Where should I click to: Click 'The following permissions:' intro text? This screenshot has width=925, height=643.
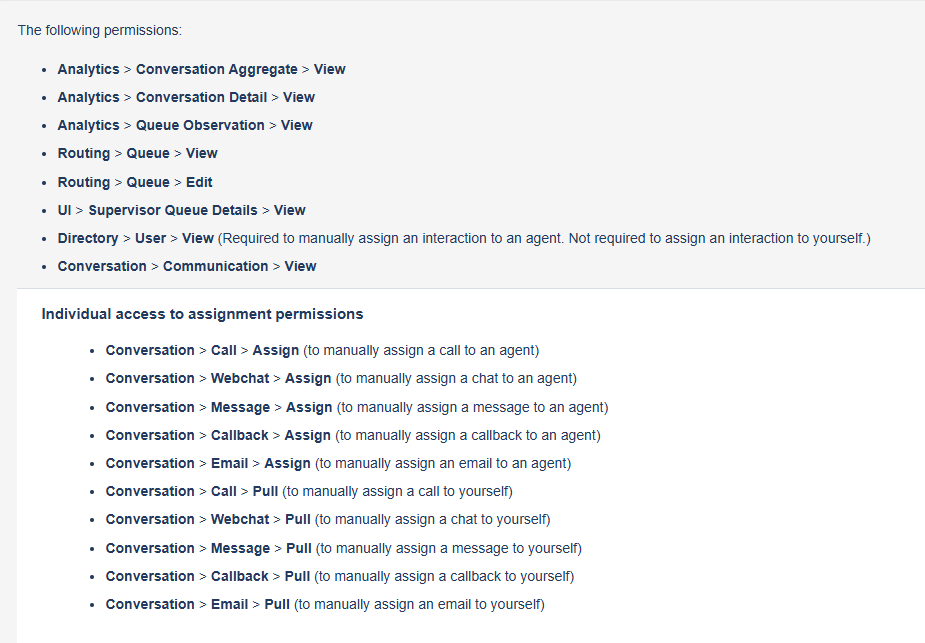(100, 30)
